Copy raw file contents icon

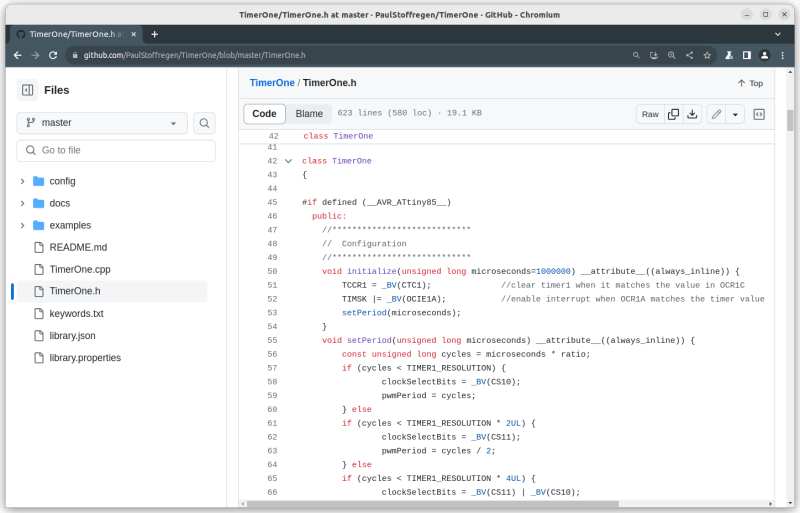[x=673, y=114]
